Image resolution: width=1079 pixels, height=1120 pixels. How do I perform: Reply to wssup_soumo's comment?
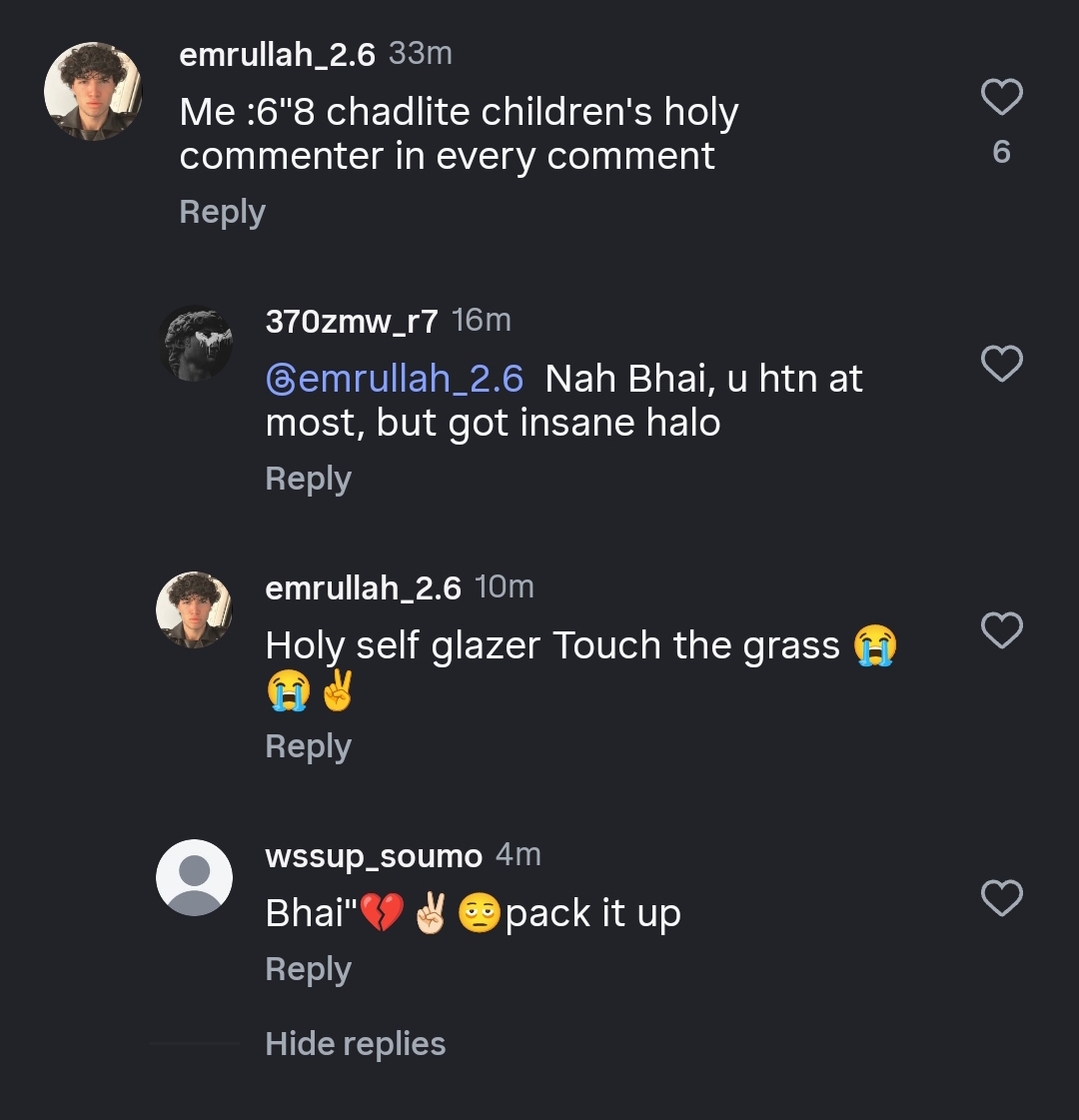point(308,969)
